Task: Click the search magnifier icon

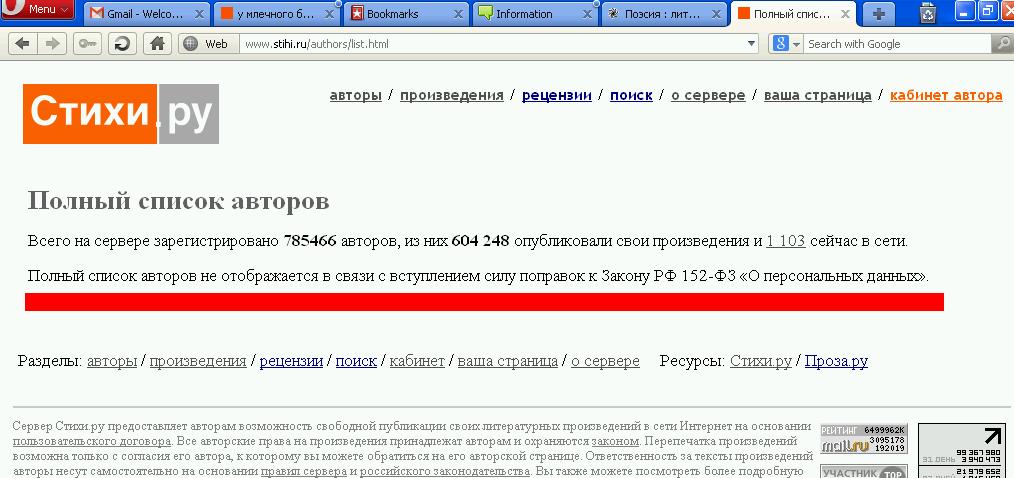Action: pyautogui.click(x=1002, y=44)
